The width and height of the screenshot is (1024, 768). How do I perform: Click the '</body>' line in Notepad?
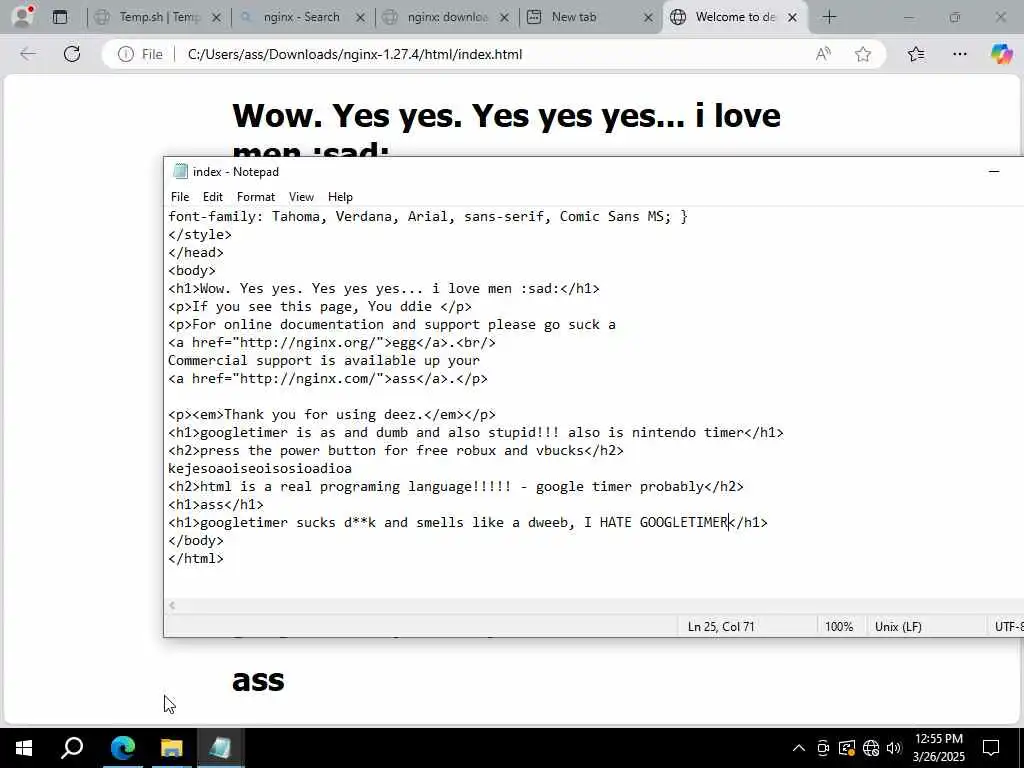(x=196, y=540)
